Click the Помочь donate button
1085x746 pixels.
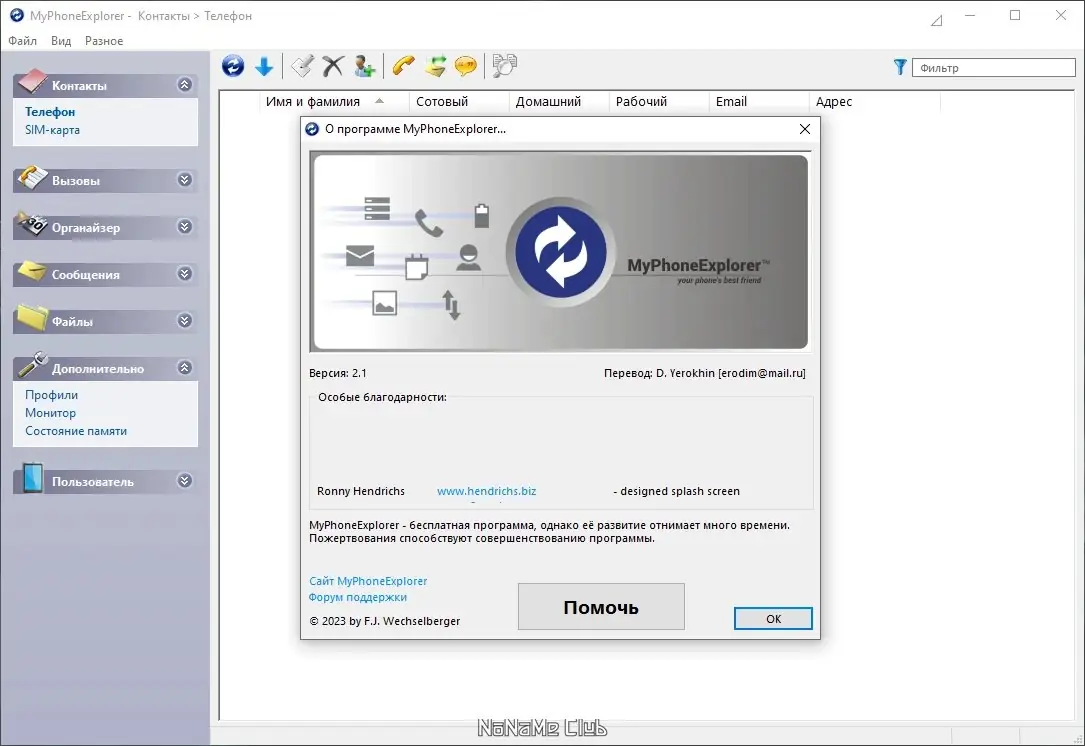[x=601, y=607]
